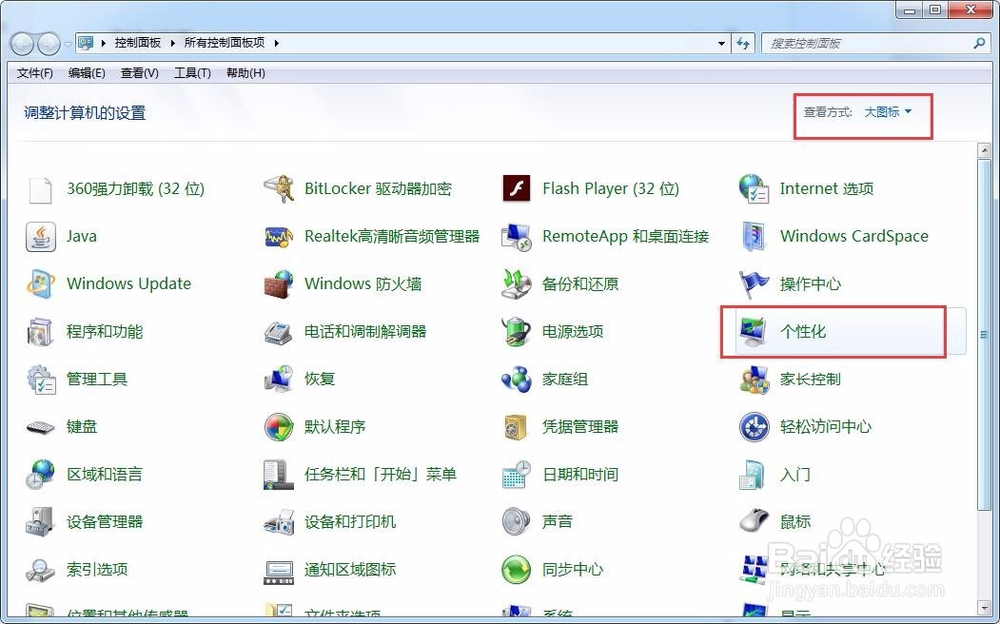Open the 编辑(E) menu

click(87, 73)
